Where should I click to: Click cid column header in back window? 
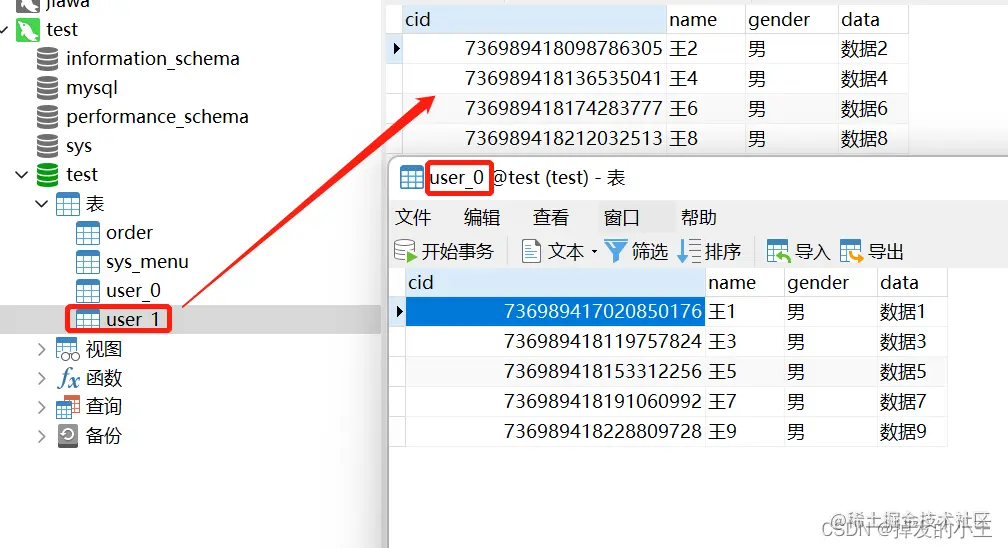coord(534,19)
